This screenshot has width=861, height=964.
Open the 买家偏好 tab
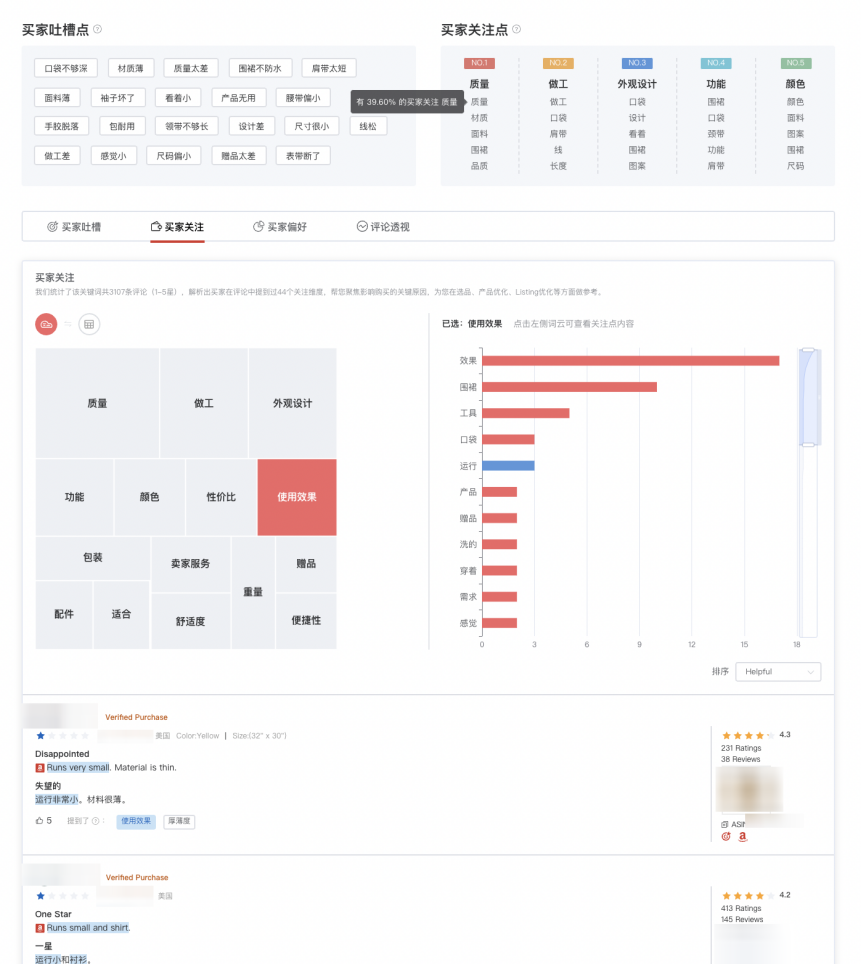click(x=280, y=227)
